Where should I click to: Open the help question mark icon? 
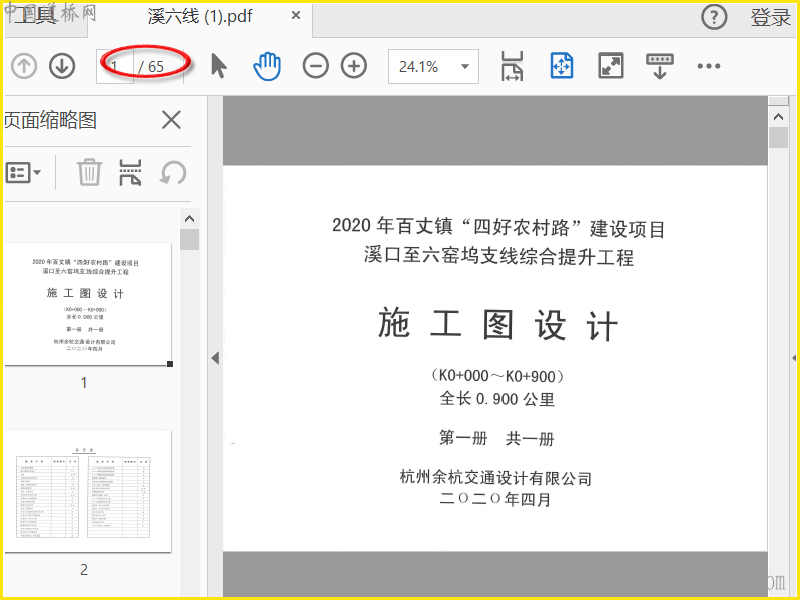coord(714,17)
